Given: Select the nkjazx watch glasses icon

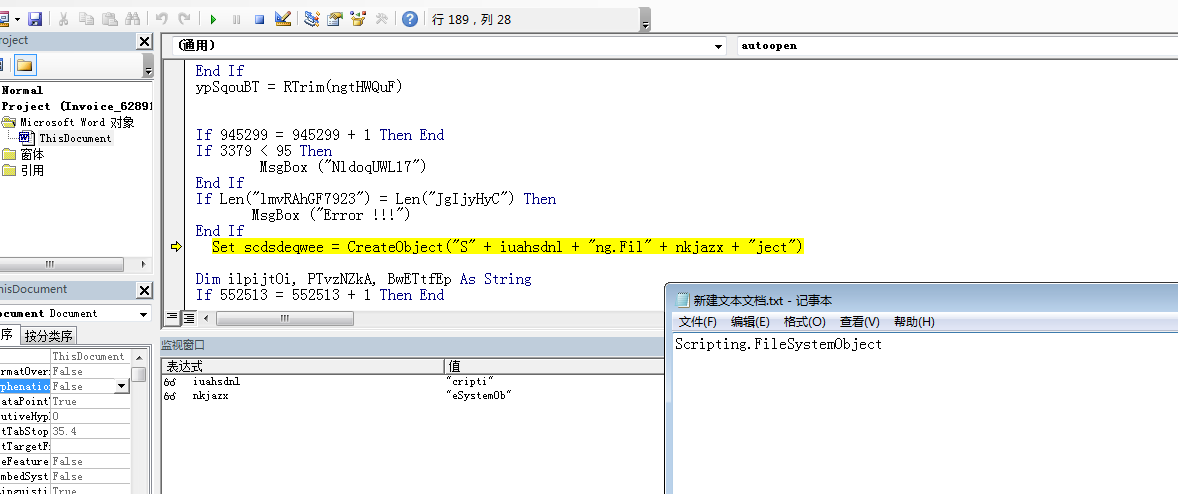Looking at the screenshot, I should click(171, 395).
